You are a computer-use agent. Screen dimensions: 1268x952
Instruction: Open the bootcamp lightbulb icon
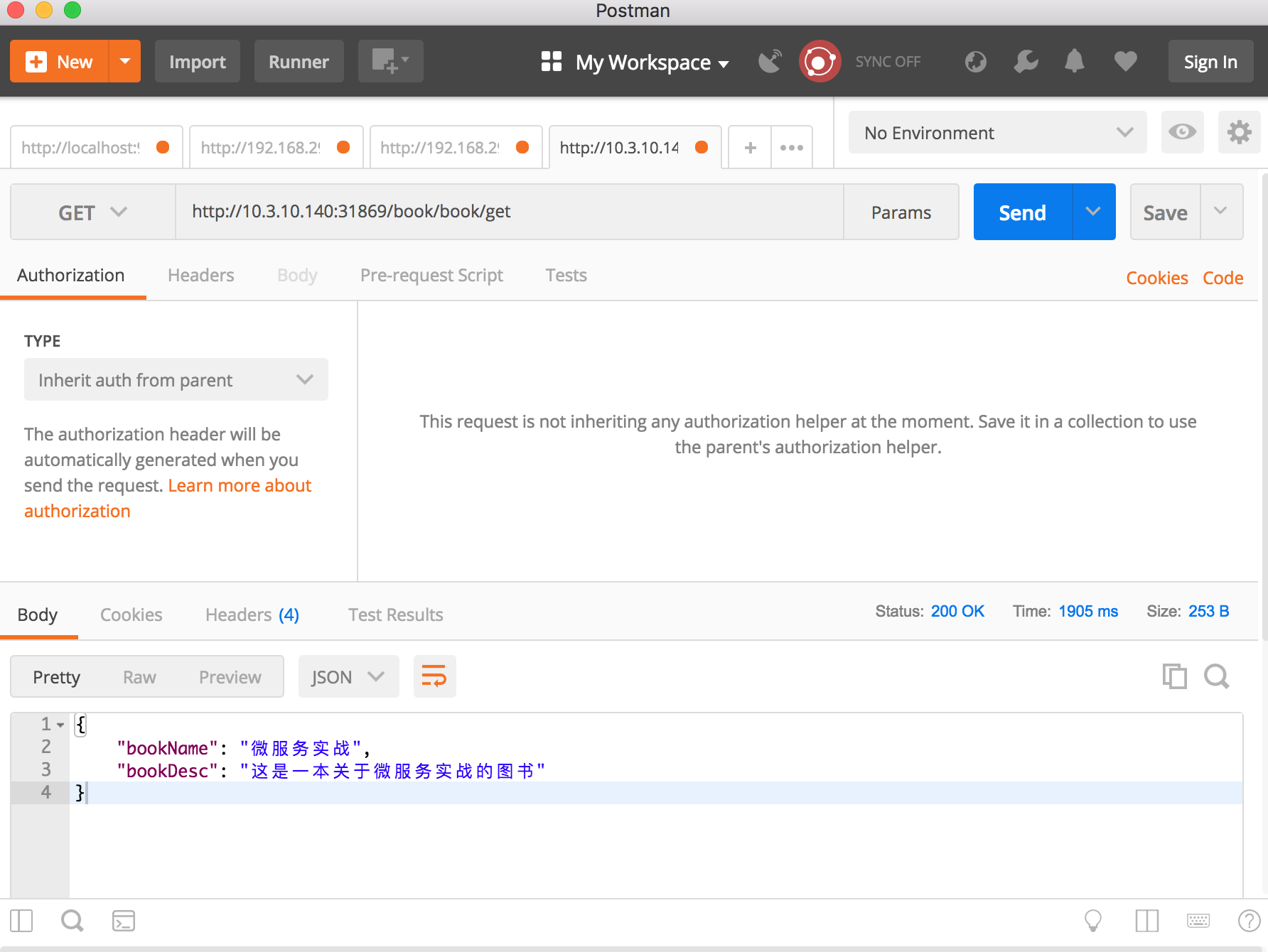[1093, 921]
